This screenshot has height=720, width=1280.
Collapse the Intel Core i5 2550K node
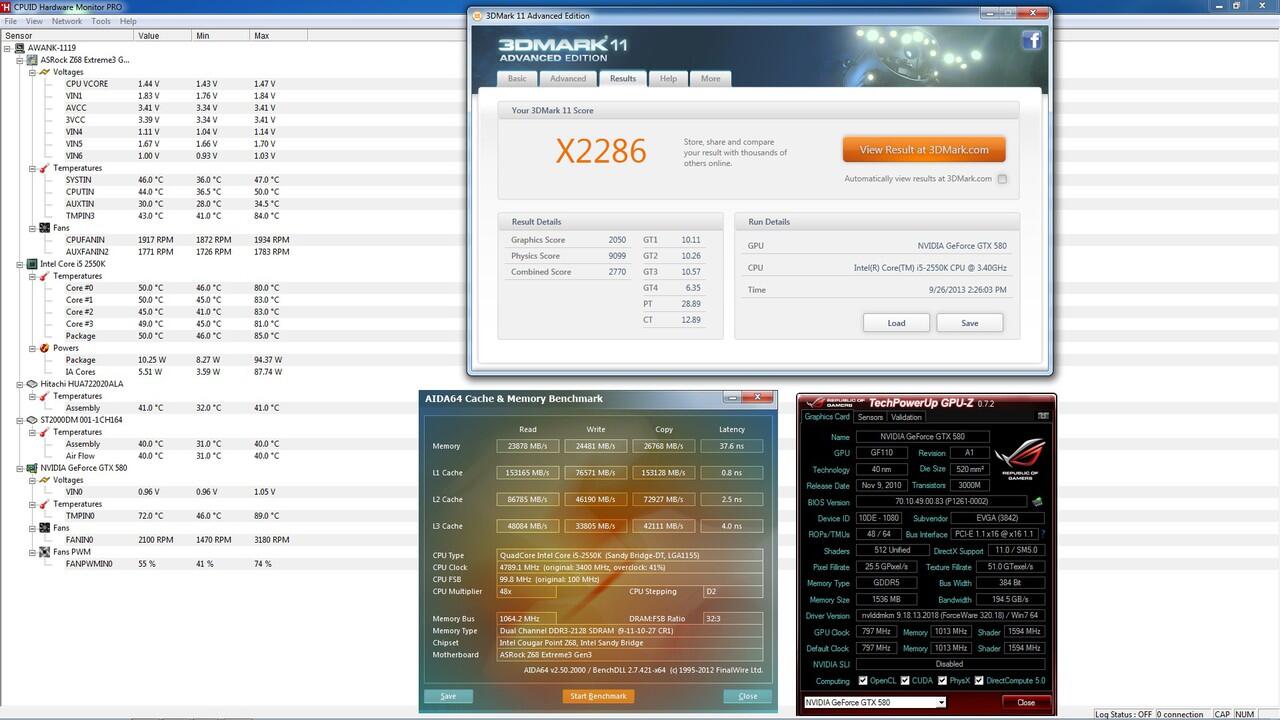(x=20, y=264)
